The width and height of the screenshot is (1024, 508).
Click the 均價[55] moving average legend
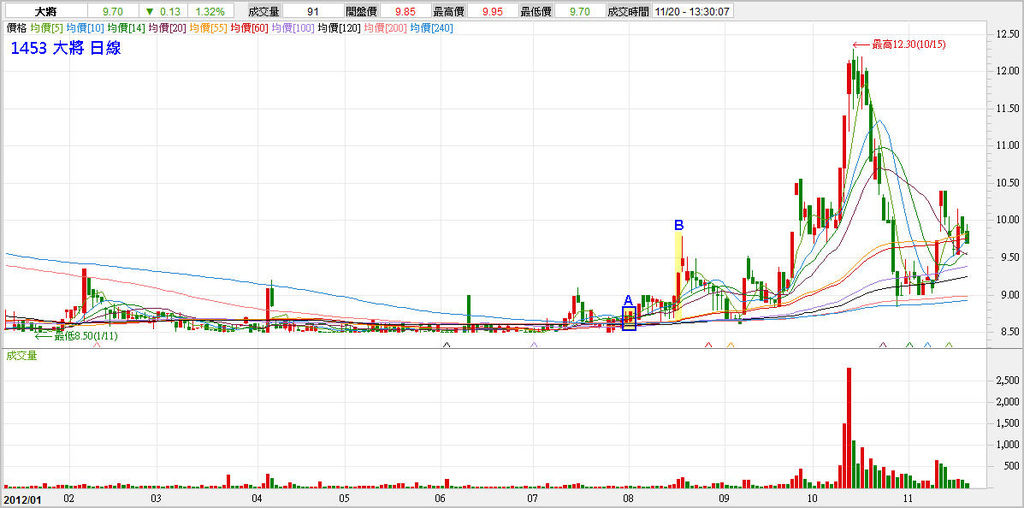(x=209, y=28)
